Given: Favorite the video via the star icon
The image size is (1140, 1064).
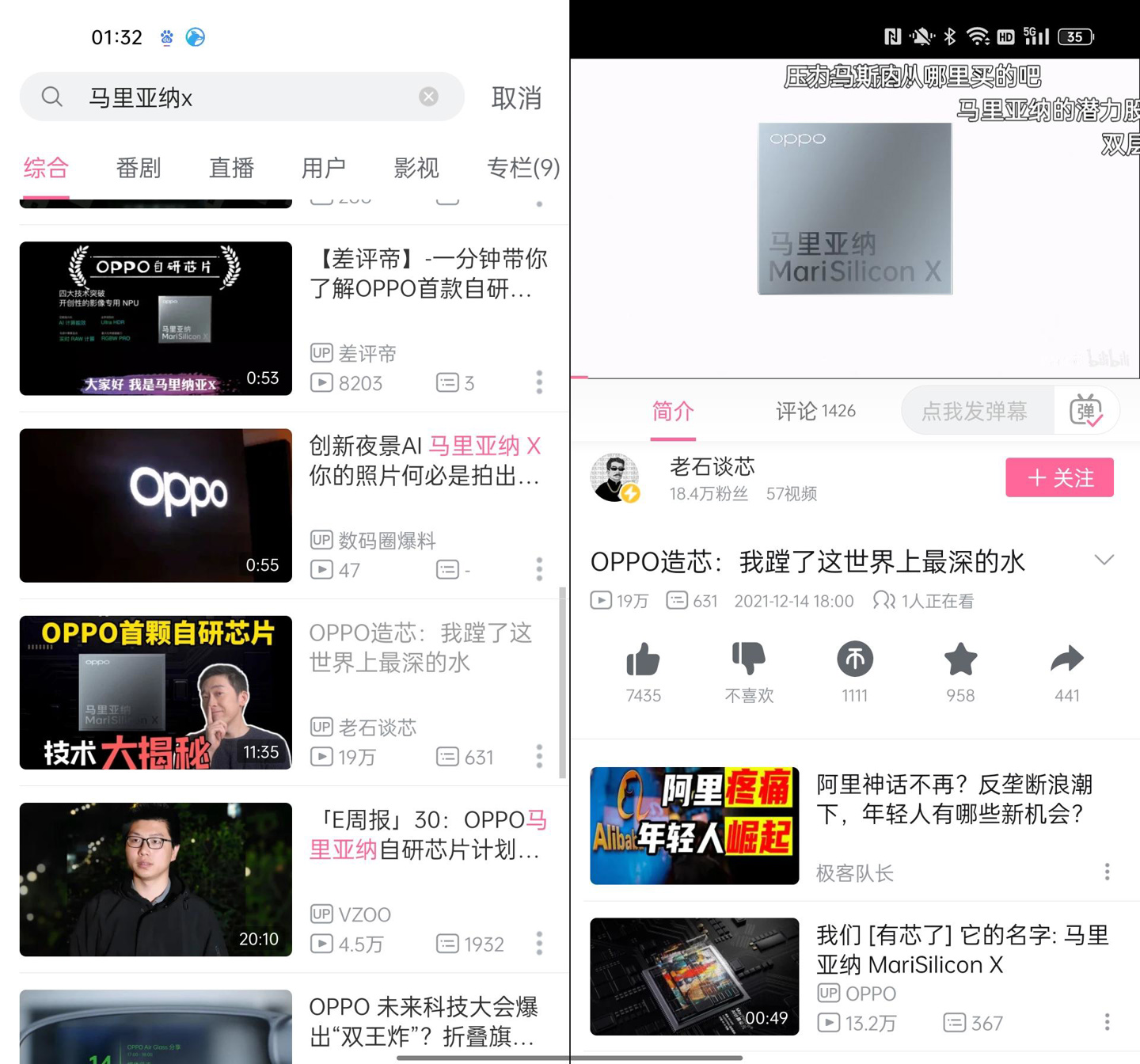Looking at the screenshot, I should (959, 660).
